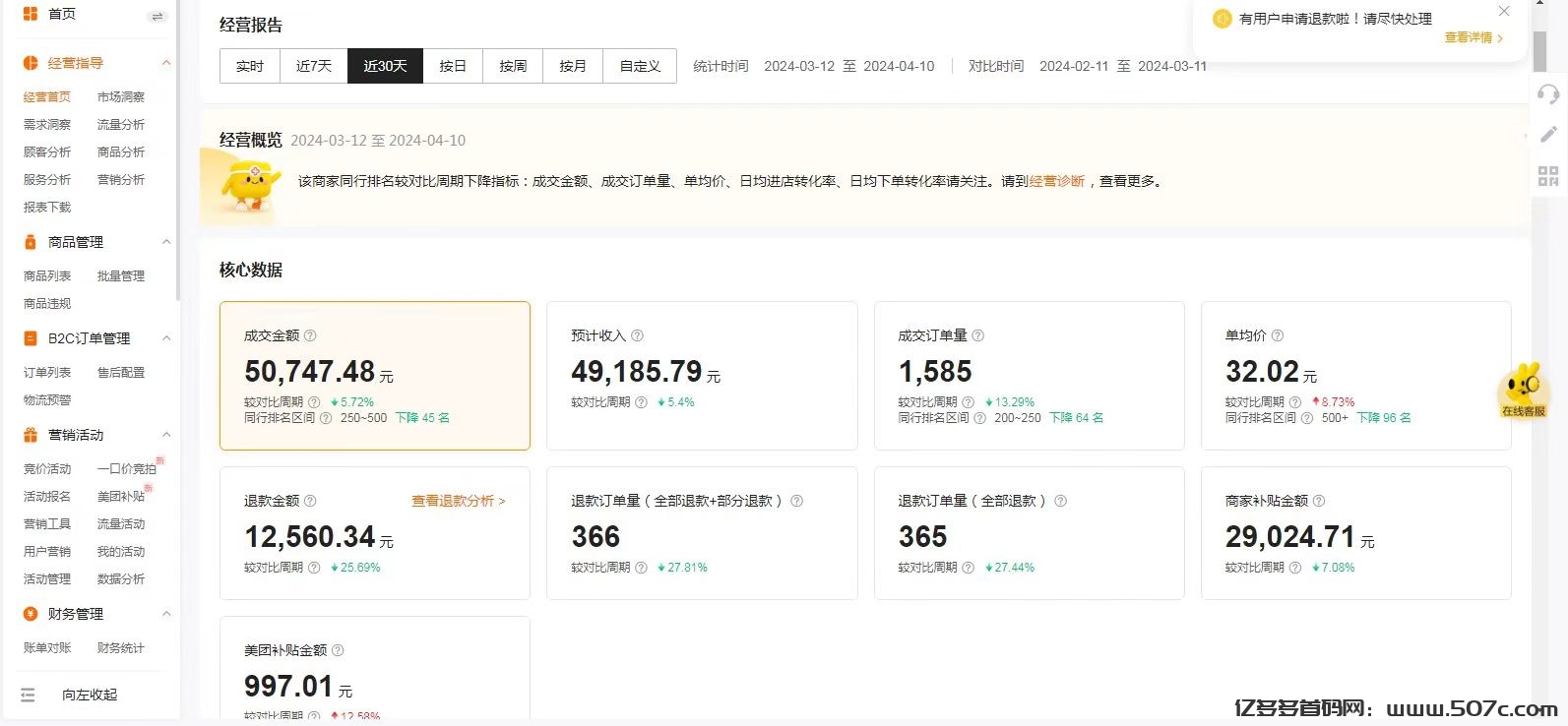Open the 在线客服 bee mascot chat
The height and width of the screenshot is (726, 1568).
pyautogui.click(x=1523, y=390)
